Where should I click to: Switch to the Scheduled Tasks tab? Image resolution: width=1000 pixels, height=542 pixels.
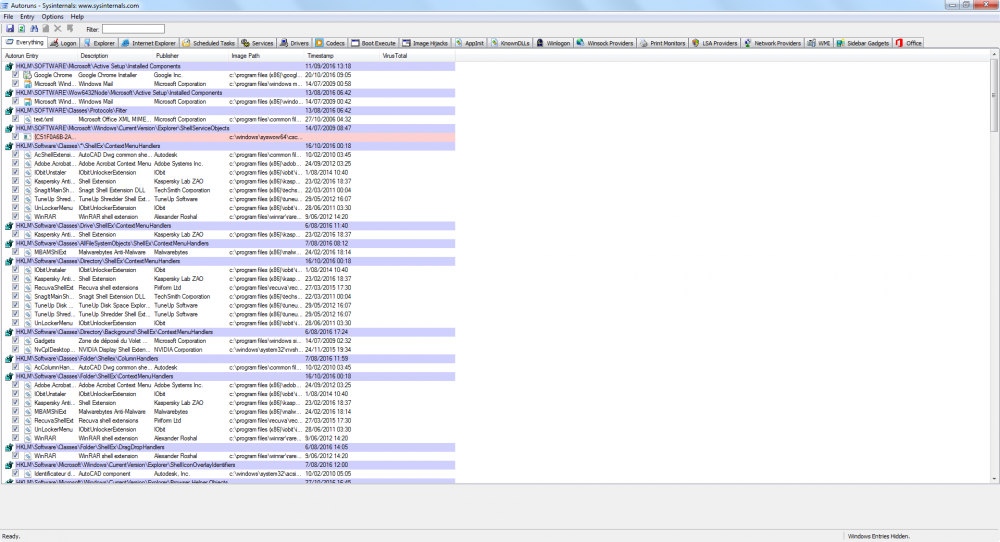[x=209, y=43]
